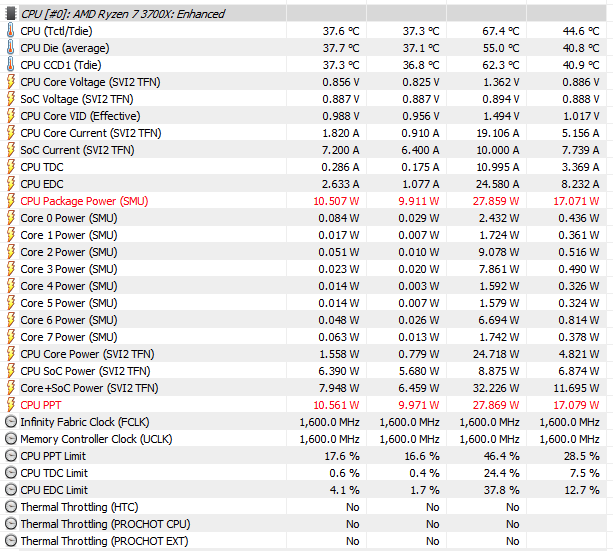Click the 37.8 % EDC Limit maximum
The width and height of the screenshot is (613, 551).
point(502,490)
